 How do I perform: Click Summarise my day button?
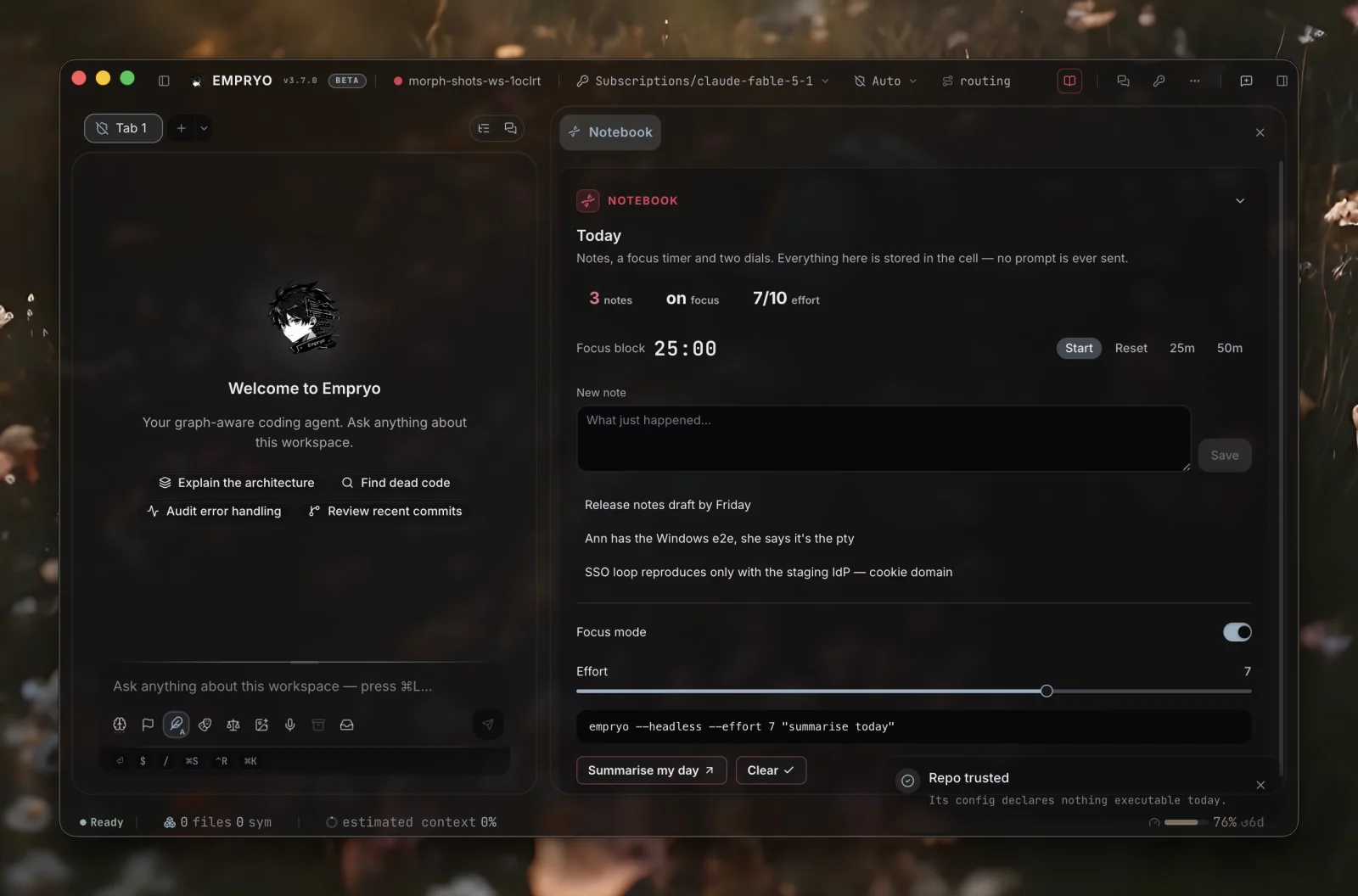click(x=651, y=770)
